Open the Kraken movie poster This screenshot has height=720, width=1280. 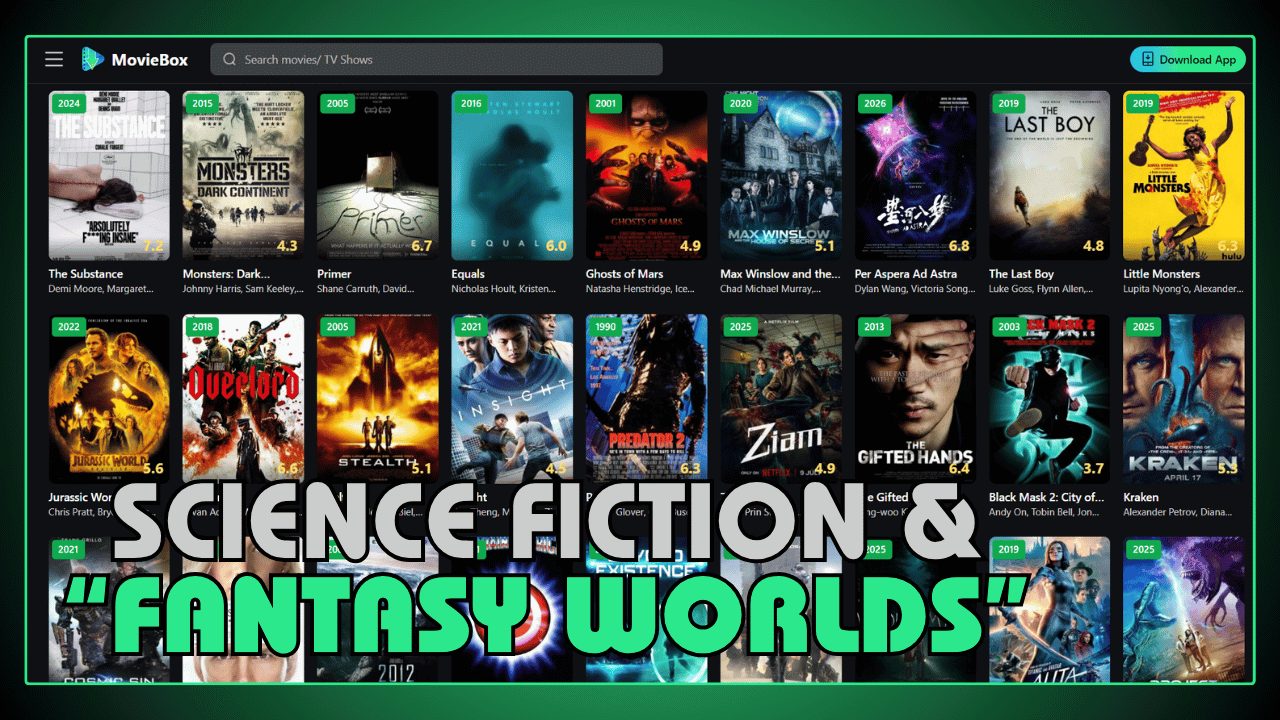coord(1184,398)
